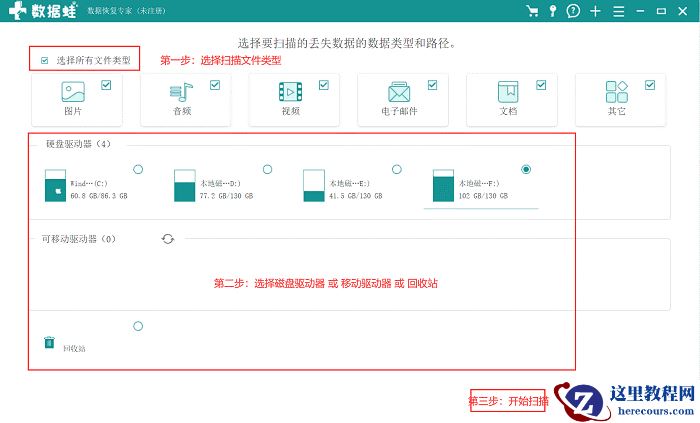Click the 音频 label text
The image size is (700, 423).
pyautogui.click(x=182, y=111)
